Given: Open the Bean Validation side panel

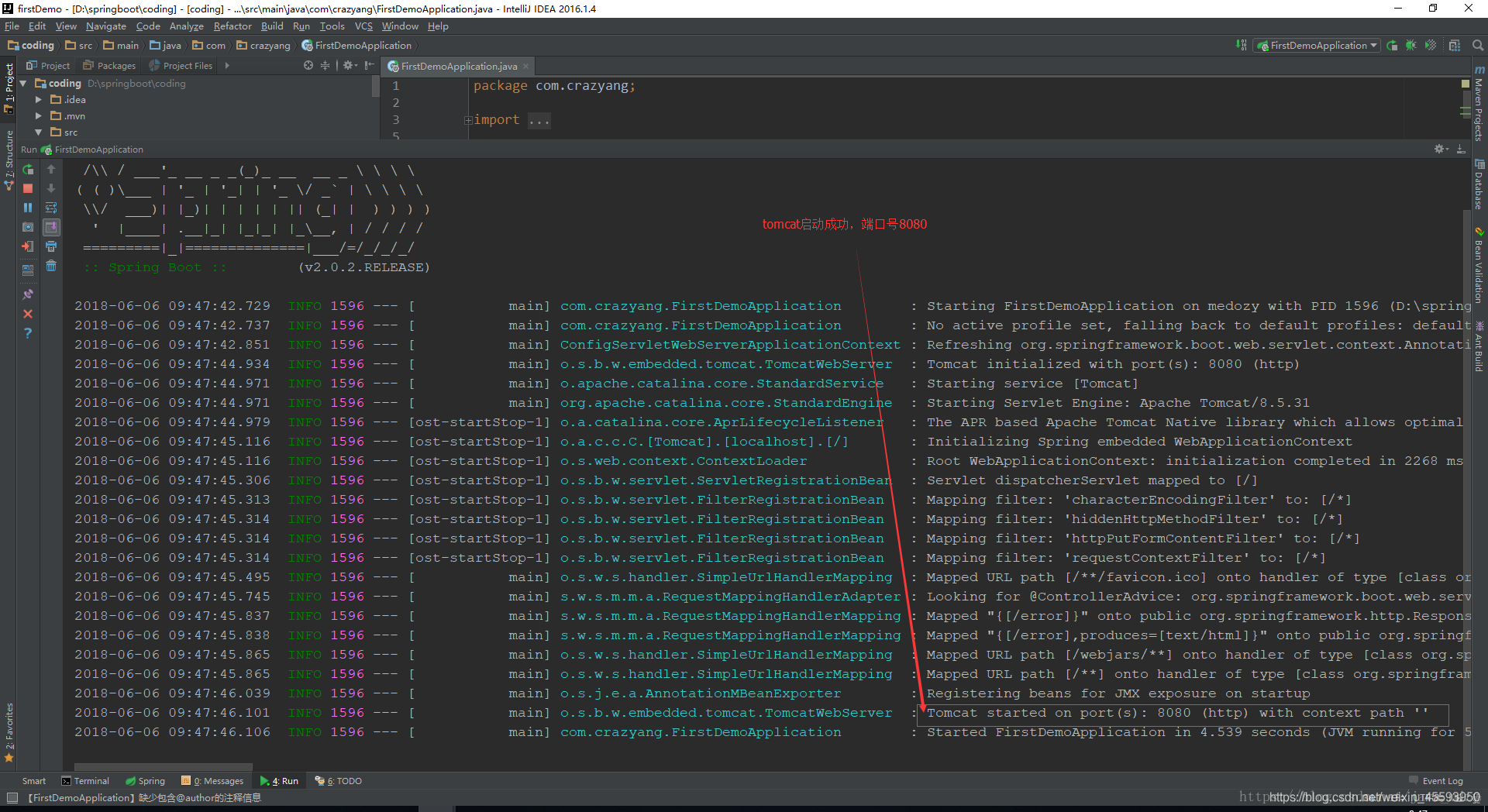Looking at the screenshot, I should pos(1479,265).
